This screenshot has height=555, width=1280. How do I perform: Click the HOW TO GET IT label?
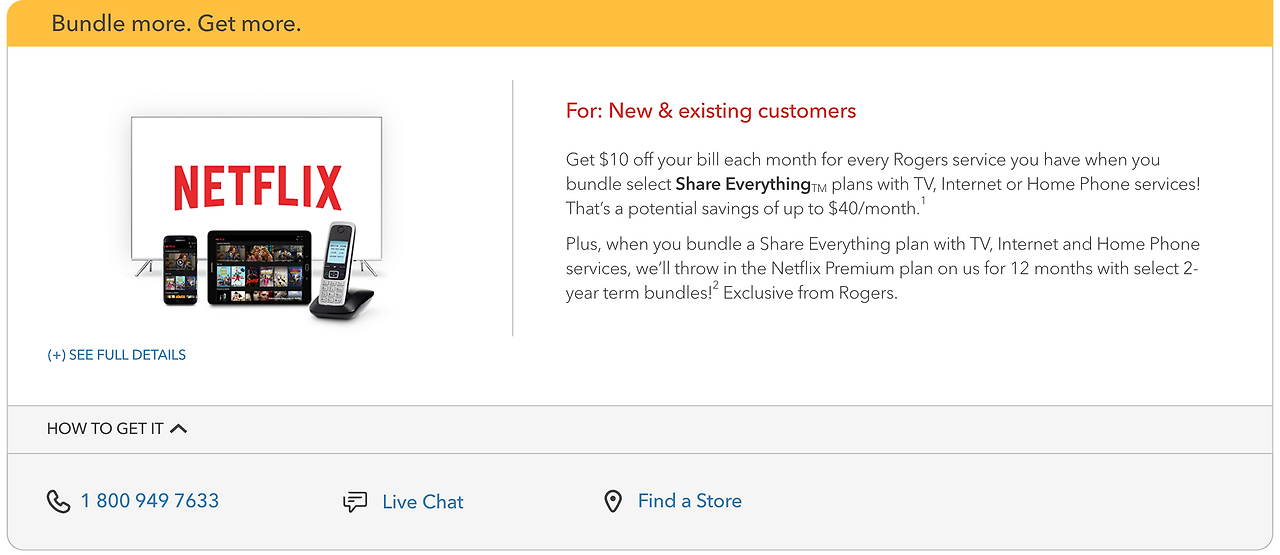[105, 429]
